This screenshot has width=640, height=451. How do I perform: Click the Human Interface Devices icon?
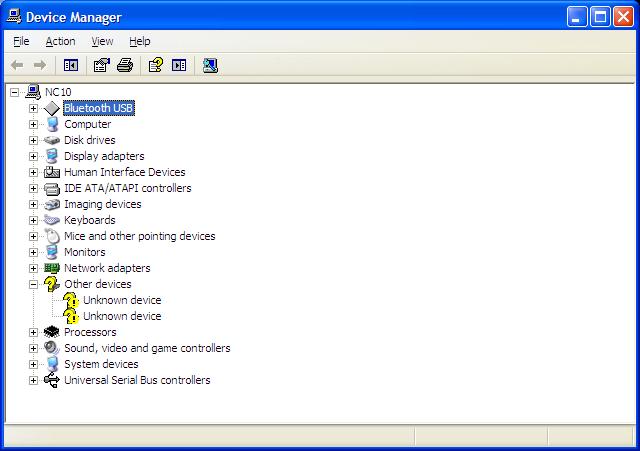click(52, 172)
